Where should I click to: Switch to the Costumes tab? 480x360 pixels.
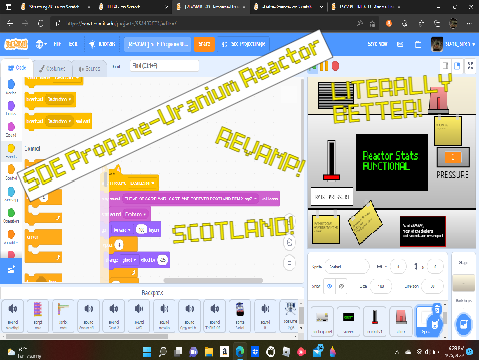coord(52,68)
